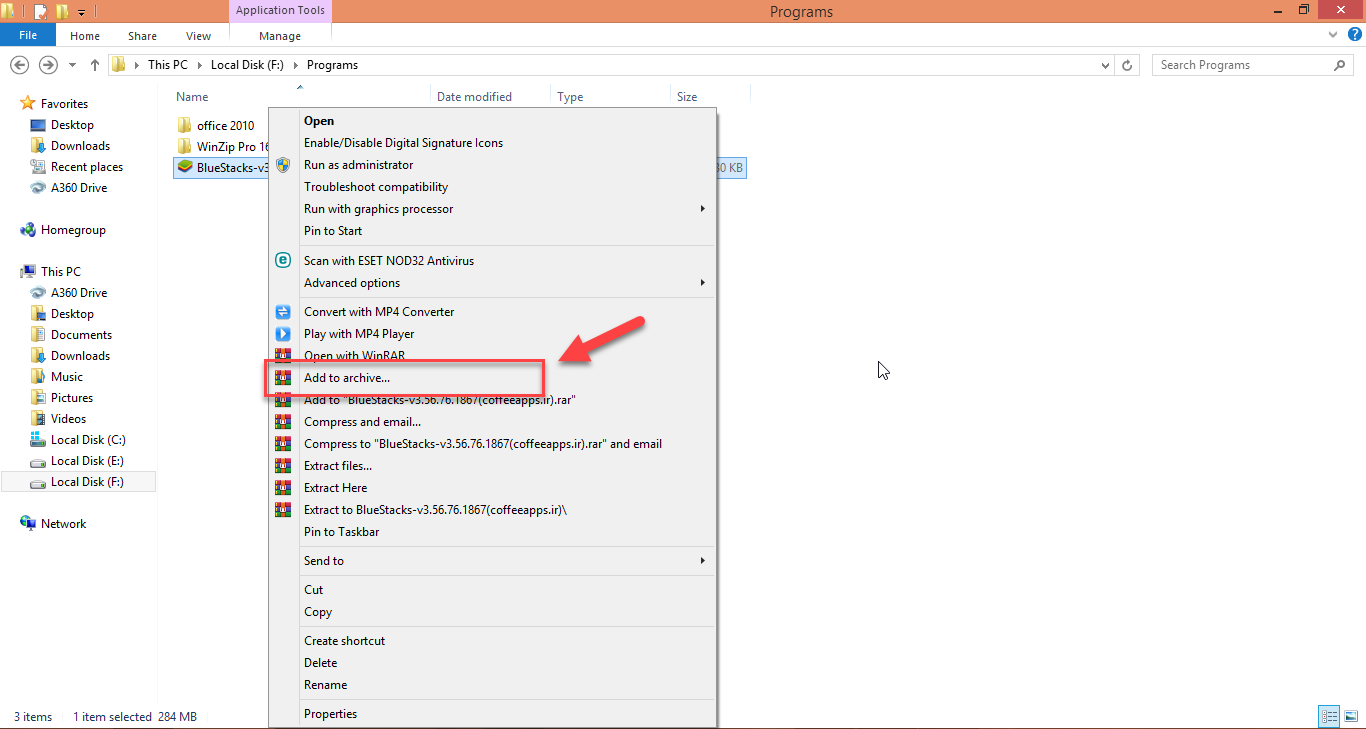Click the Back navigation arrow
This screenshot has width=1366, height=729.
19,65
